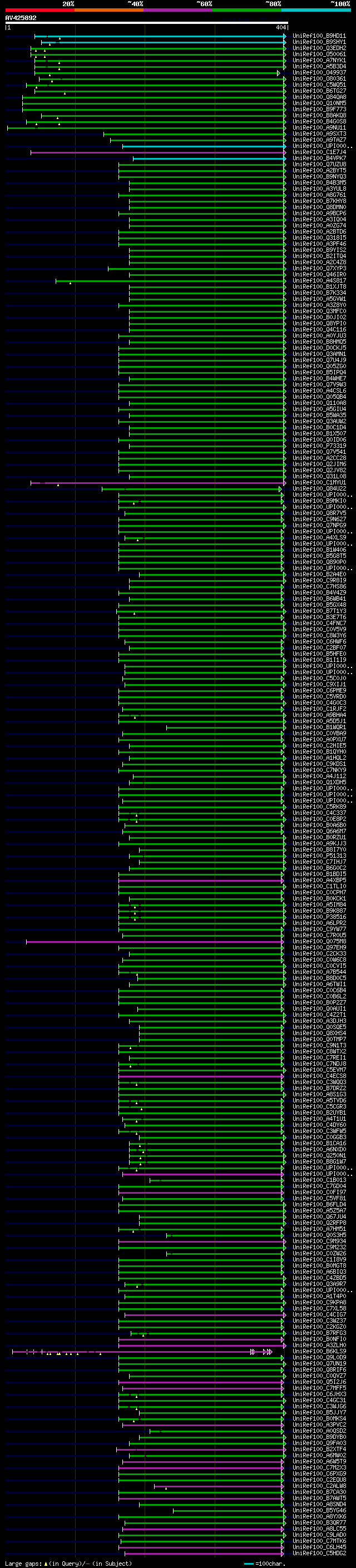
Task: Click hit label UniRef100_Q8R7V5
Action: coord(319,513)
